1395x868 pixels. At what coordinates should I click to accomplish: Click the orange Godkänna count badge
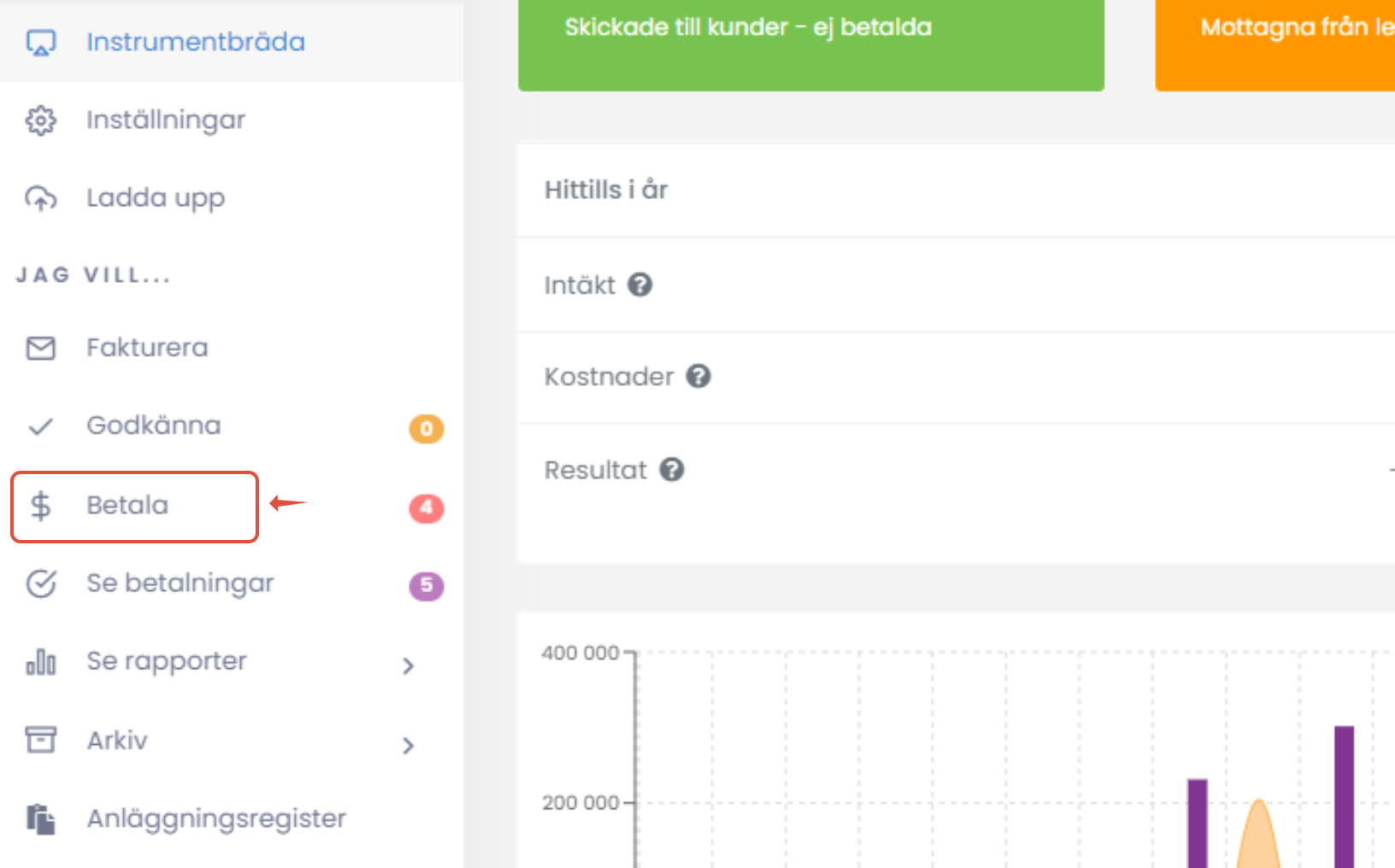pyautogui.click(x=427, y=428)
